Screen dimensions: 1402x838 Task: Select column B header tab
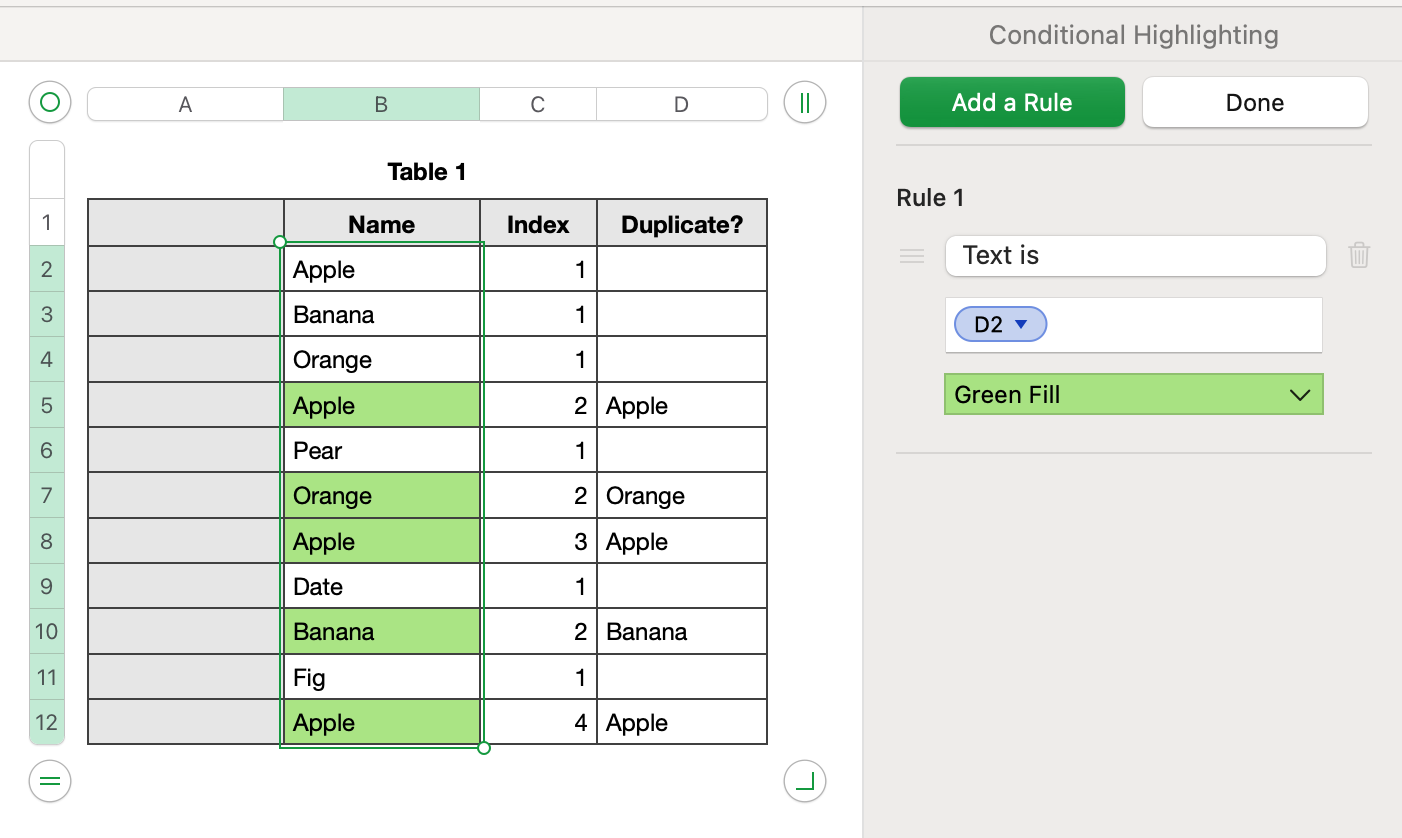[x=381, y=104]
